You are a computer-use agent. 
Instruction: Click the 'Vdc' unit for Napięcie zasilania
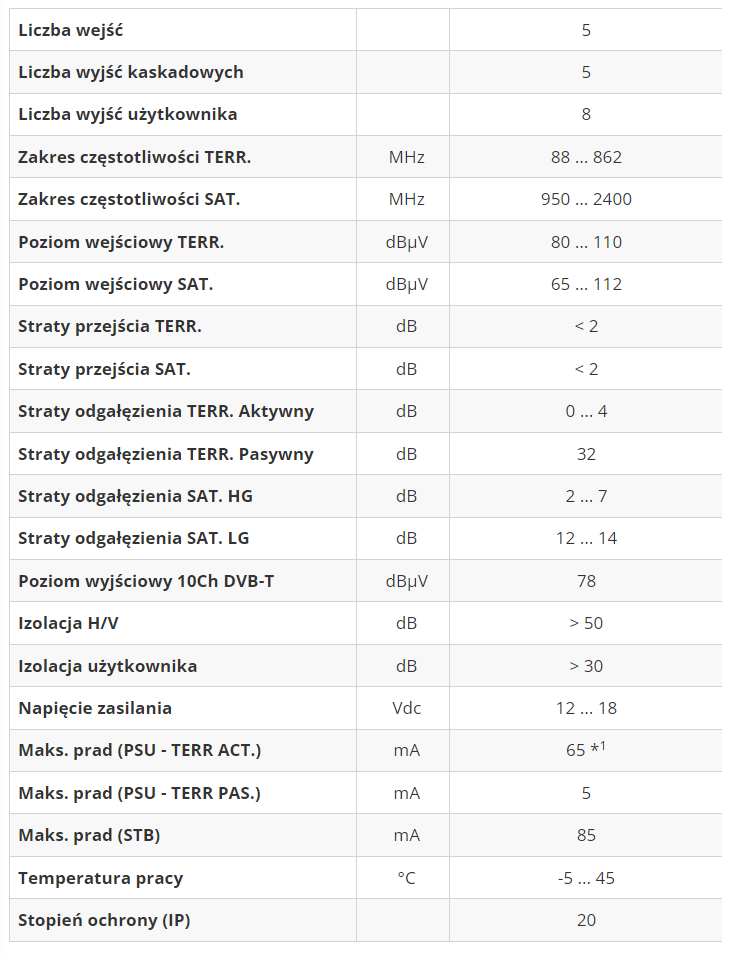406,708
